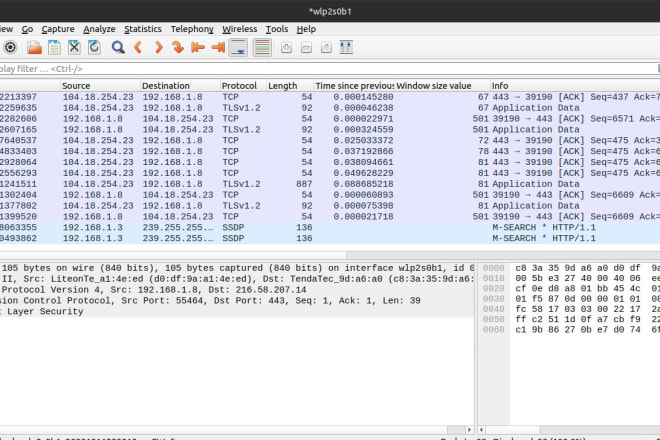Screen dimensions: 660x440
Task: Click hex dump row at offset 0060
Action: (570, 330)
